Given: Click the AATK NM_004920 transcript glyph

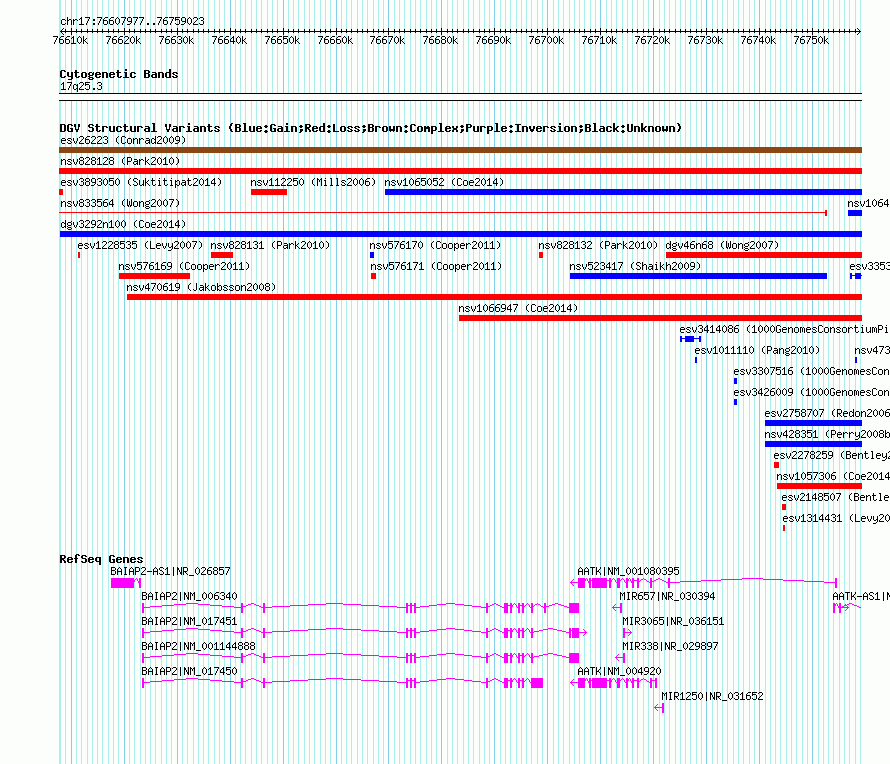Looking at the screenshot, I should click(x=614, y=683).
